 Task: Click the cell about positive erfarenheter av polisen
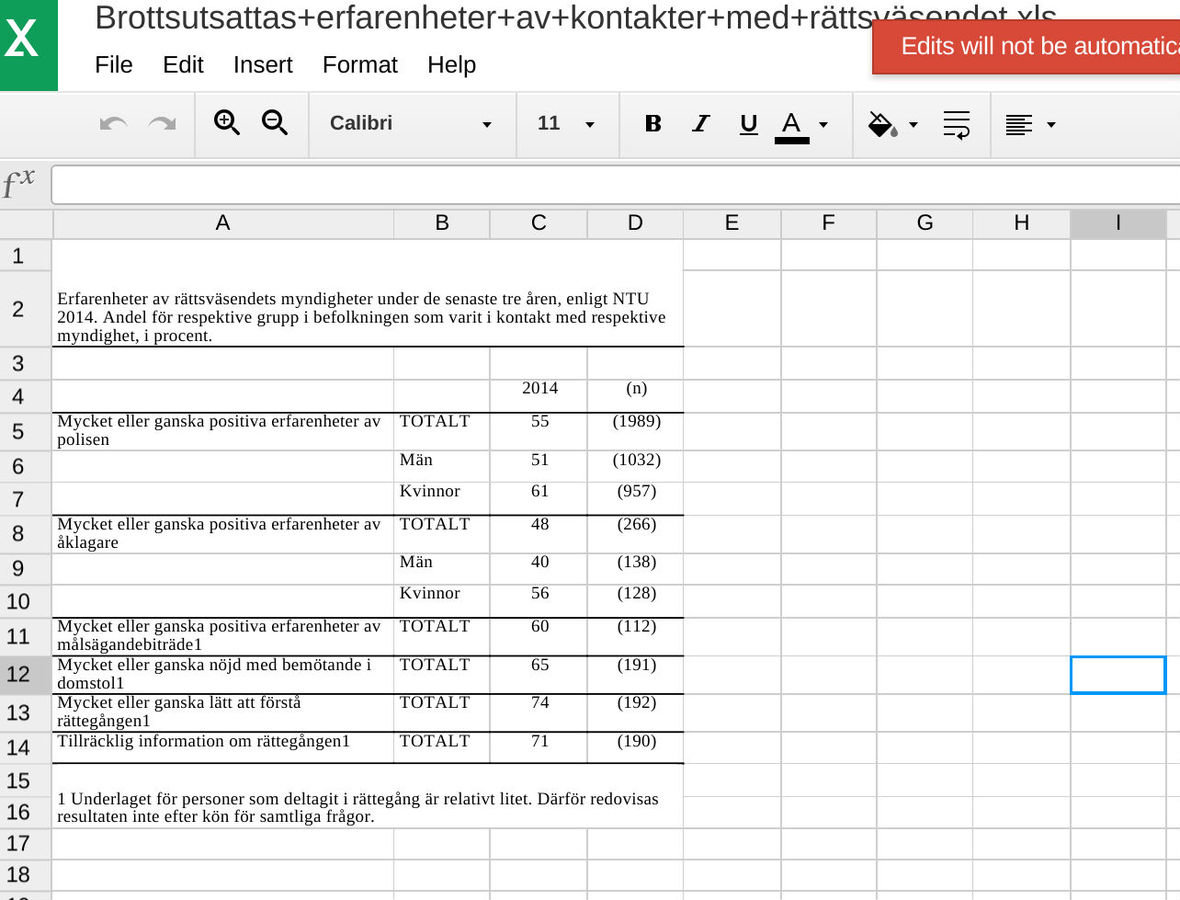(x=223, y=431)
